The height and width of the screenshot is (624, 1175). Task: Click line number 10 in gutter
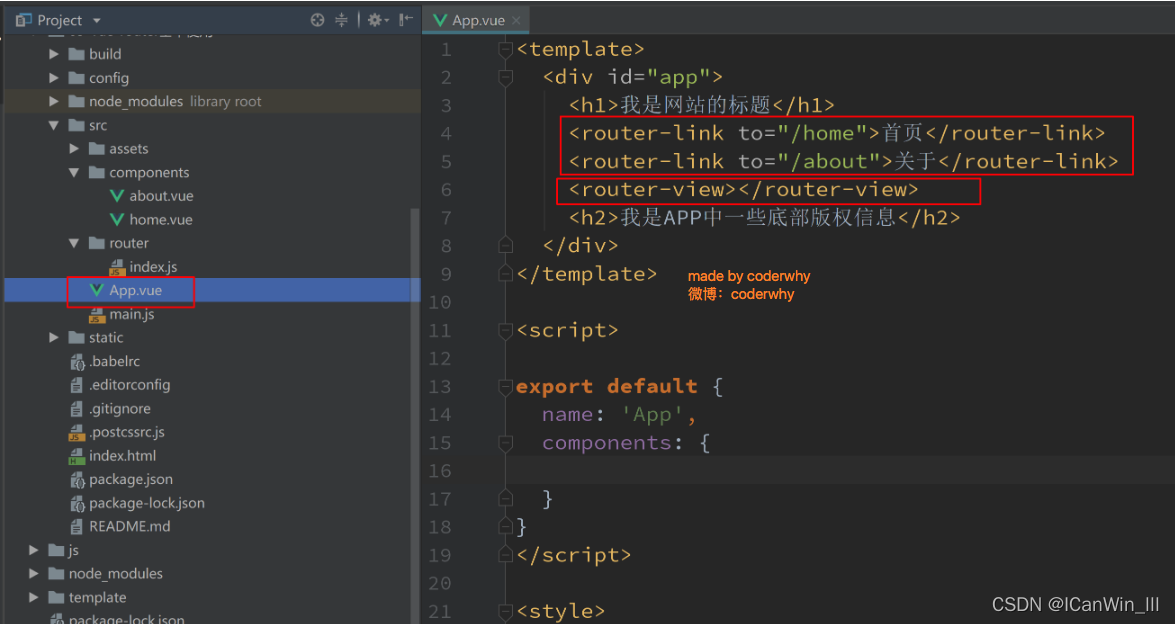(441, 303)
